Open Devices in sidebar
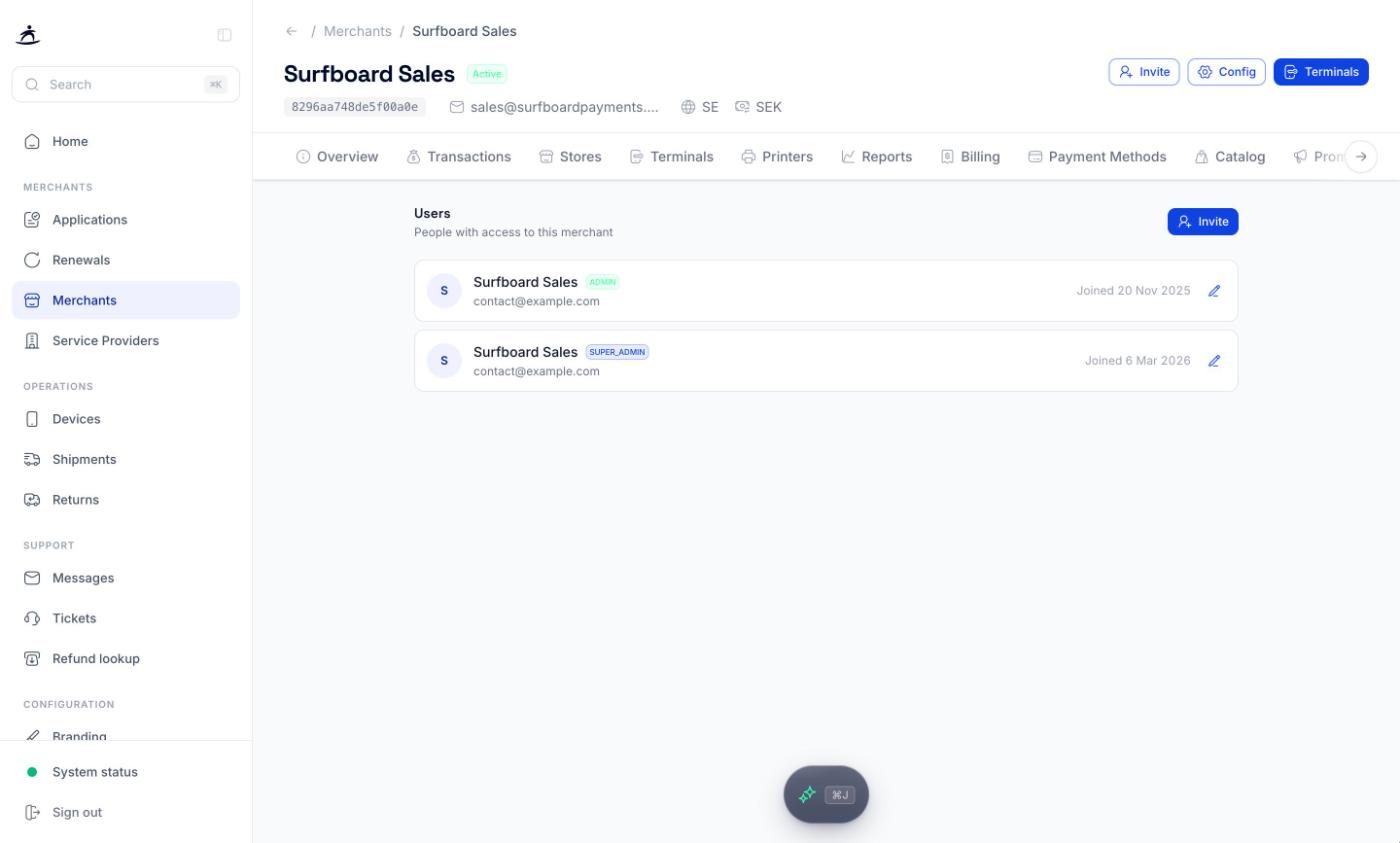 click(x=126, y=419)
